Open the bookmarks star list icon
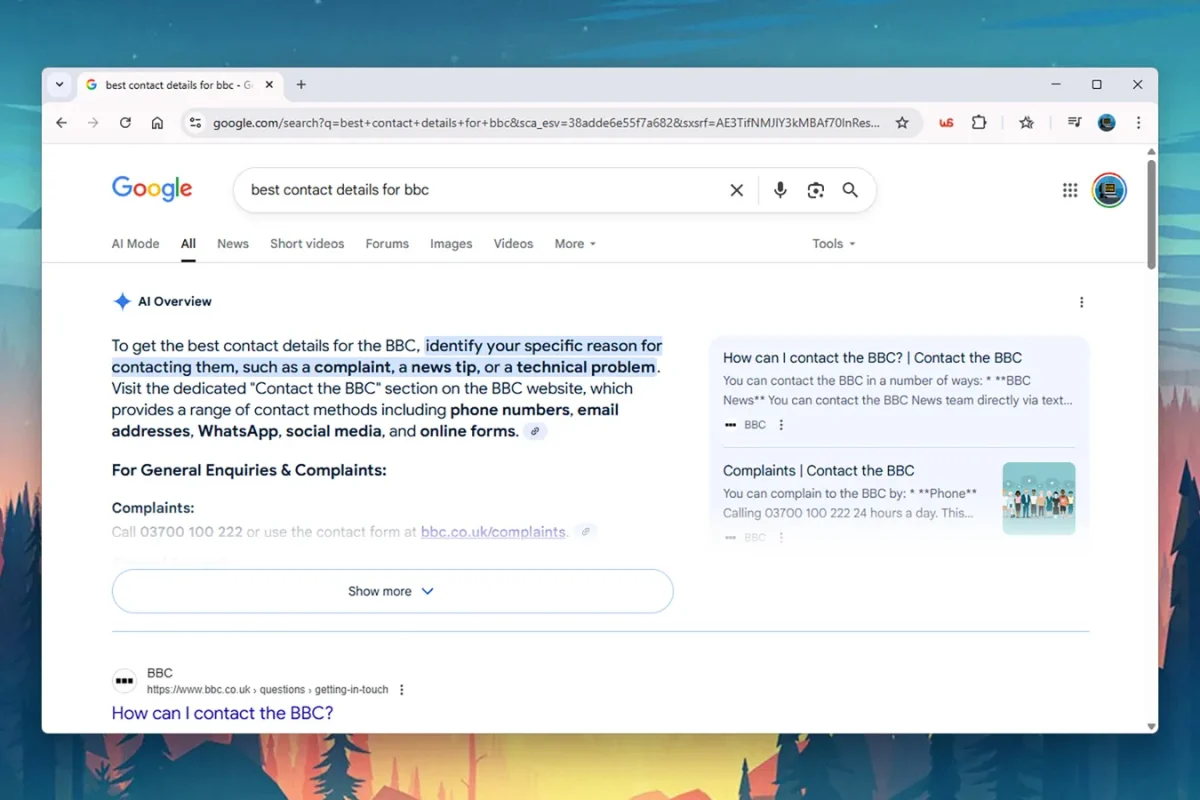1200x800 pixels. (1027, 123)
